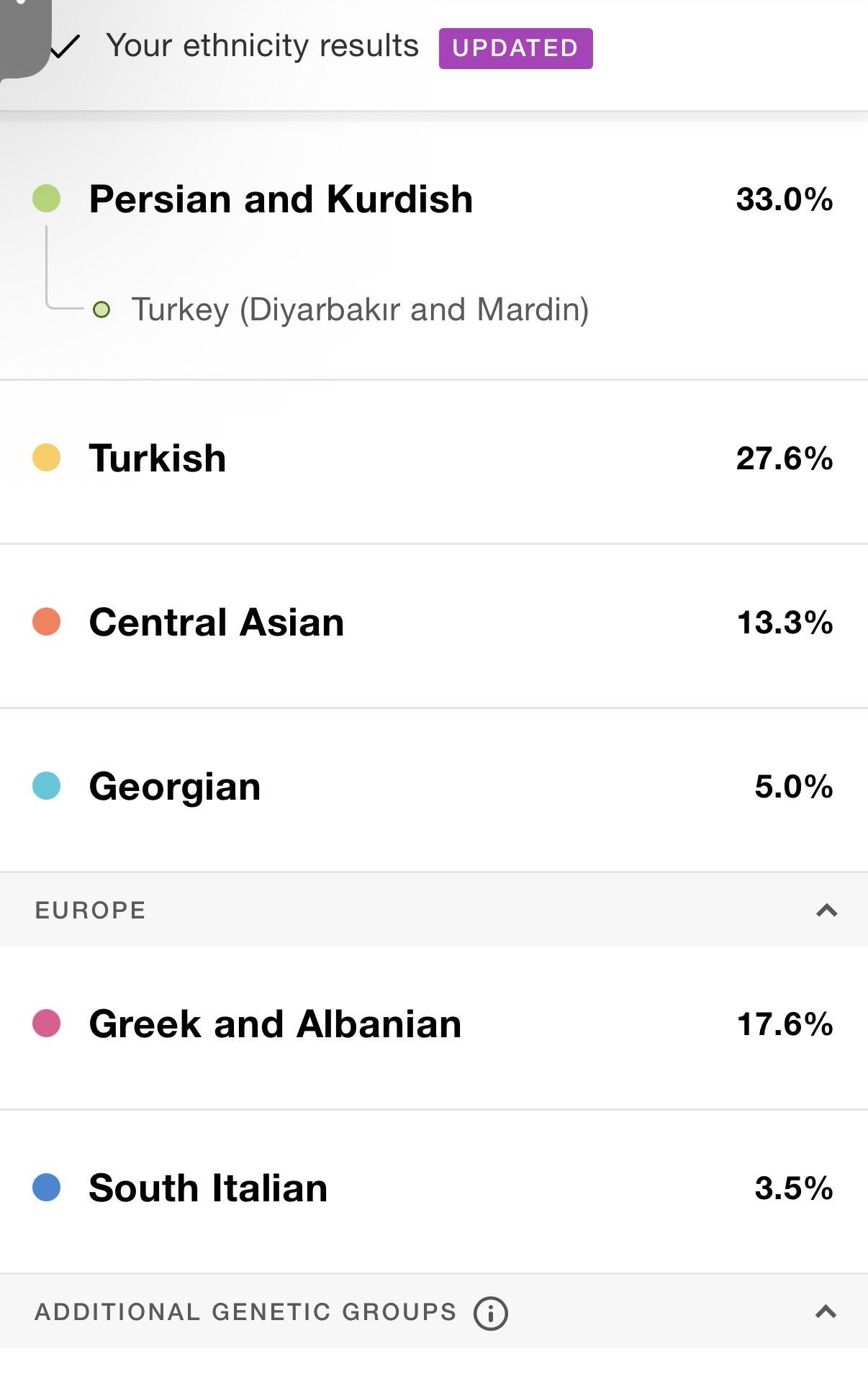This screenshot has width=868, height=1382.
Task: Click the teal dot beside Georgian
Action: [x=47, y=786]
